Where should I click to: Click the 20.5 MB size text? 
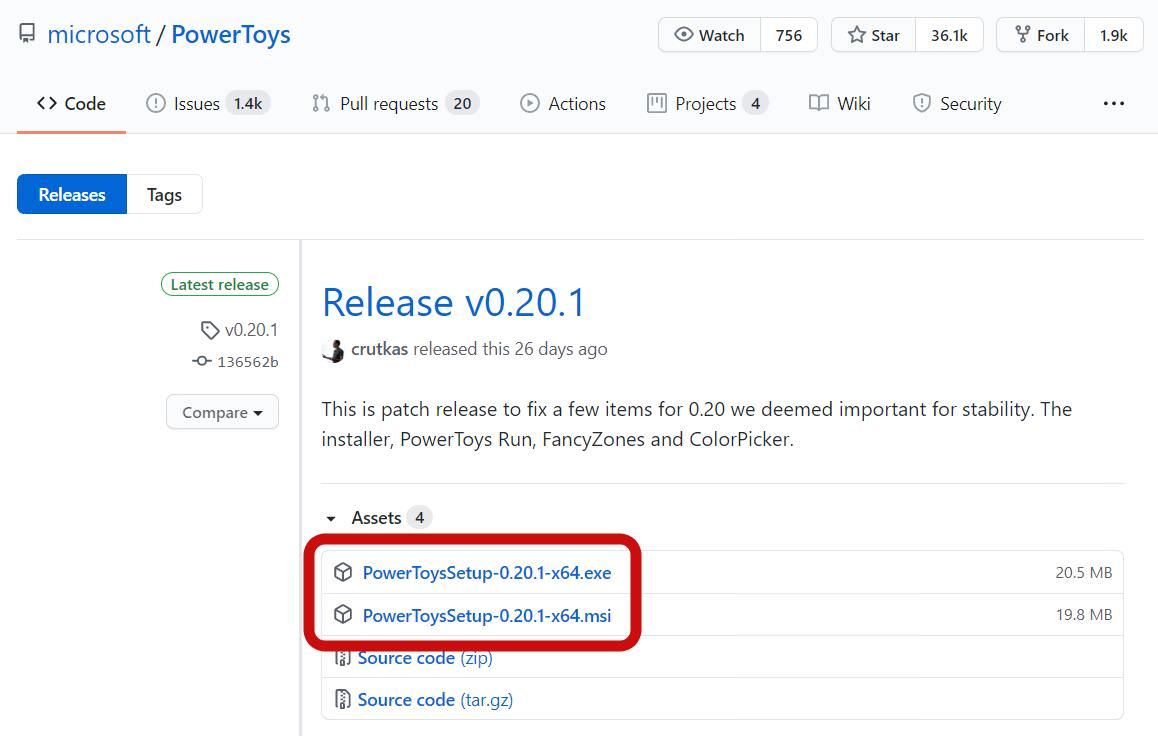point(1083,573)
